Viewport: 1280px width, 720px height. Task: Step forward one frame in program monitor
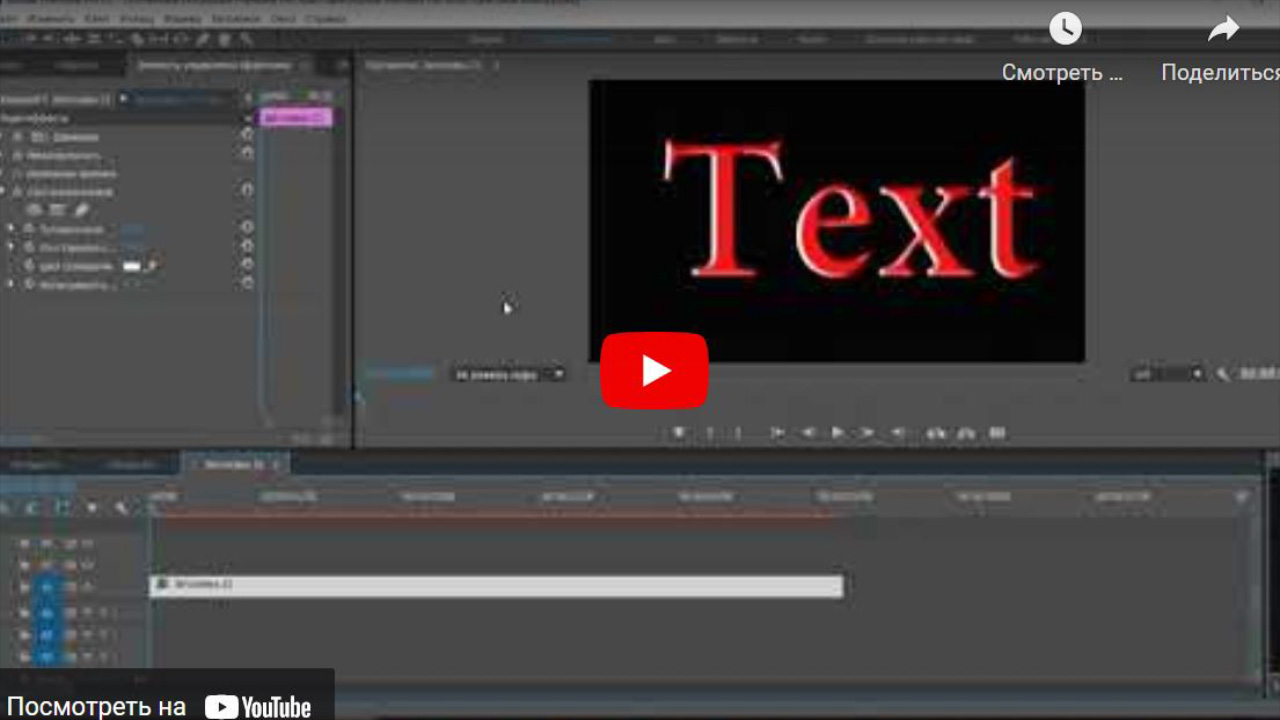coord(868,432)
